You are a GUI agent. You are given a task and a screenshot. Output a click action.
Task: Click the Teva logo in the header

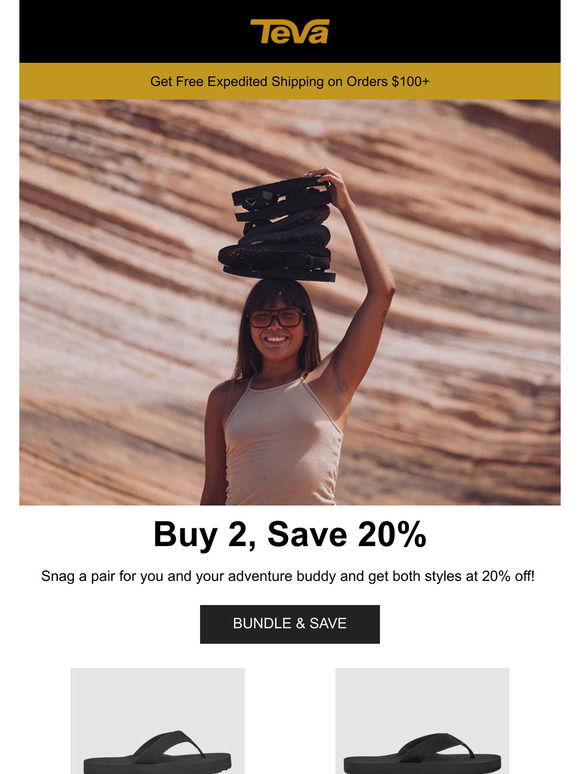[290, 32]
